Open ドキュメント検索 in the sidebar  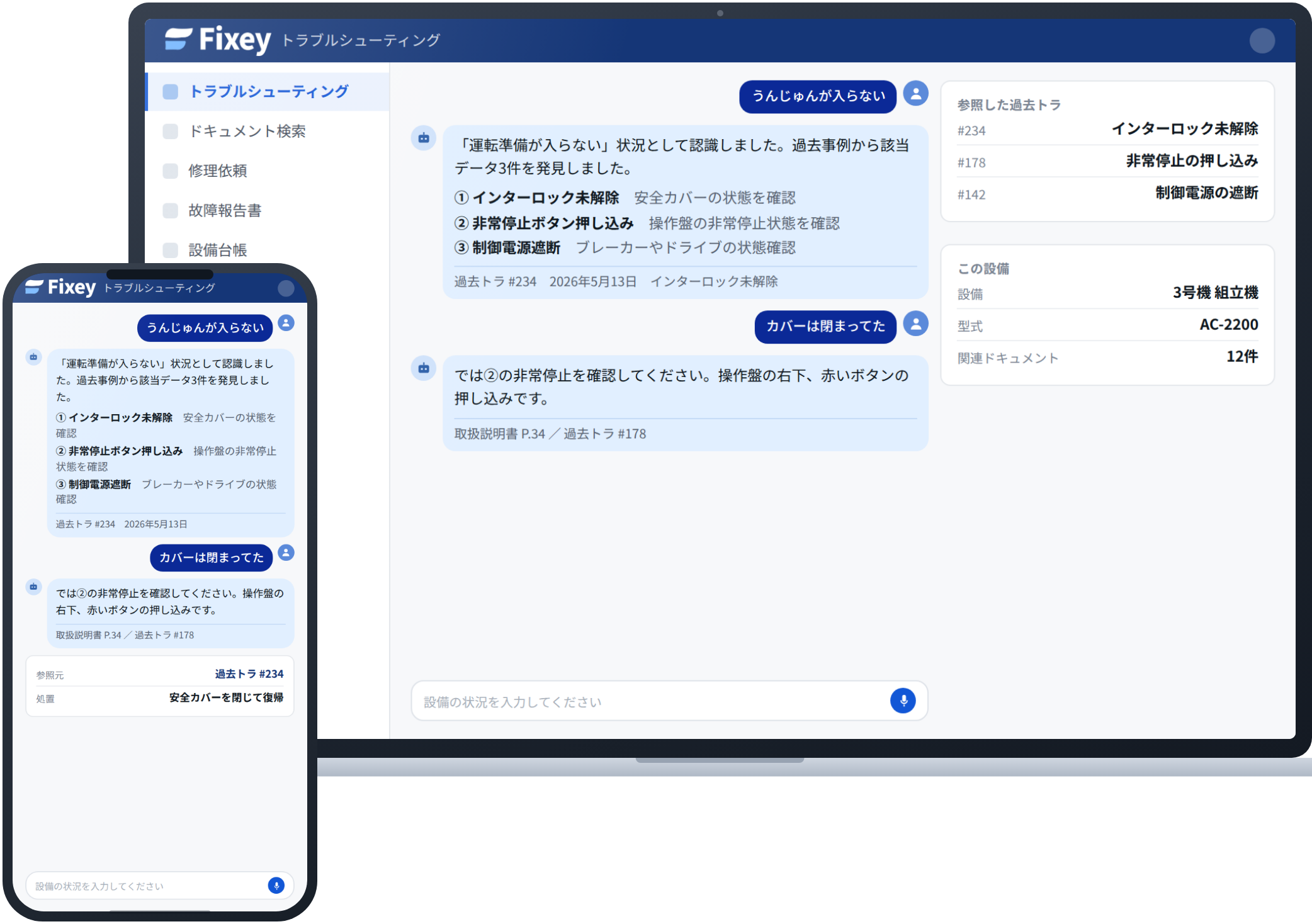[x=268, y=131]
